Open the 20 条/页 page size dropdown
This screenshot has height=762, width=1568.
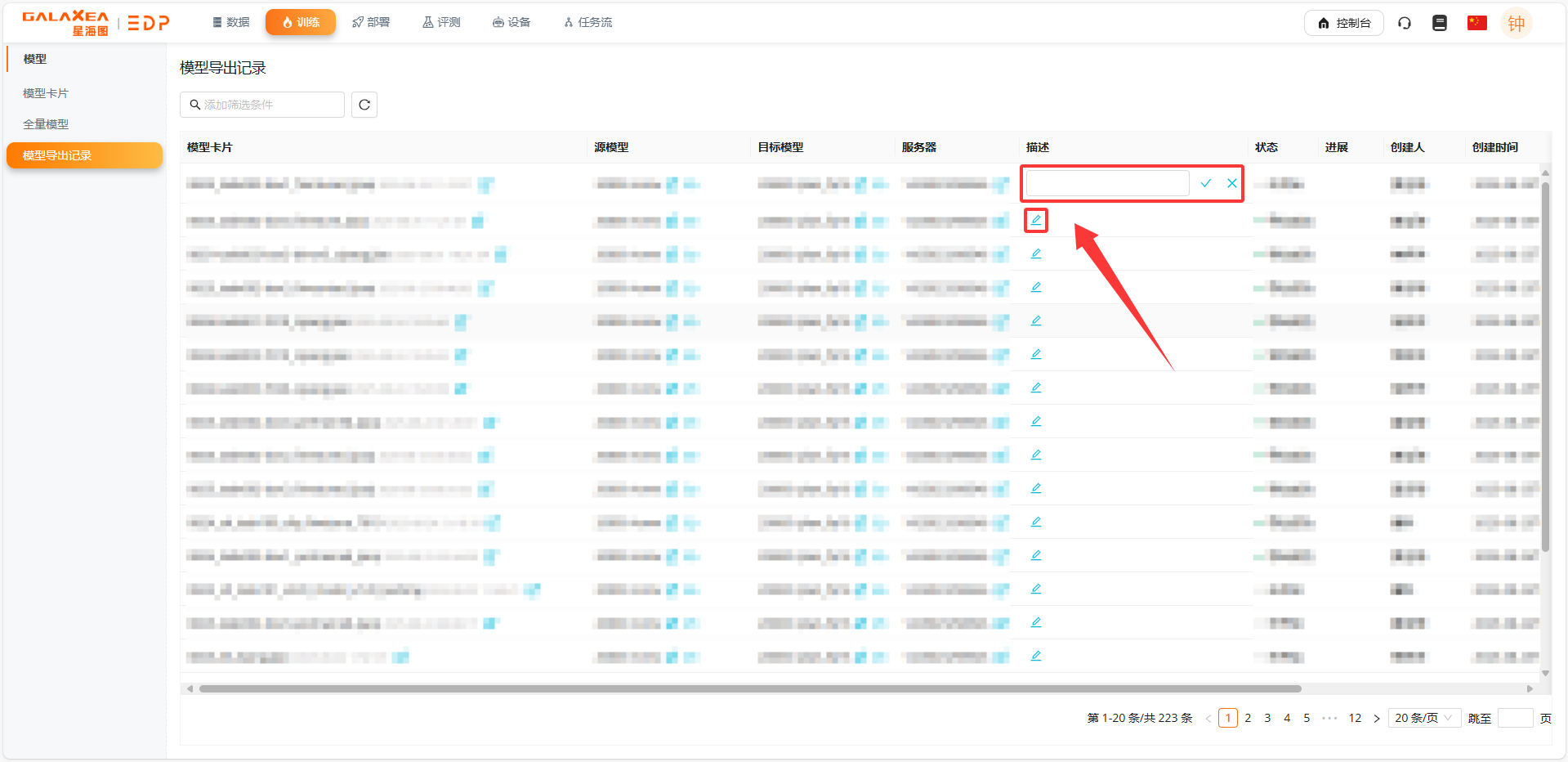click(1423, 718)
